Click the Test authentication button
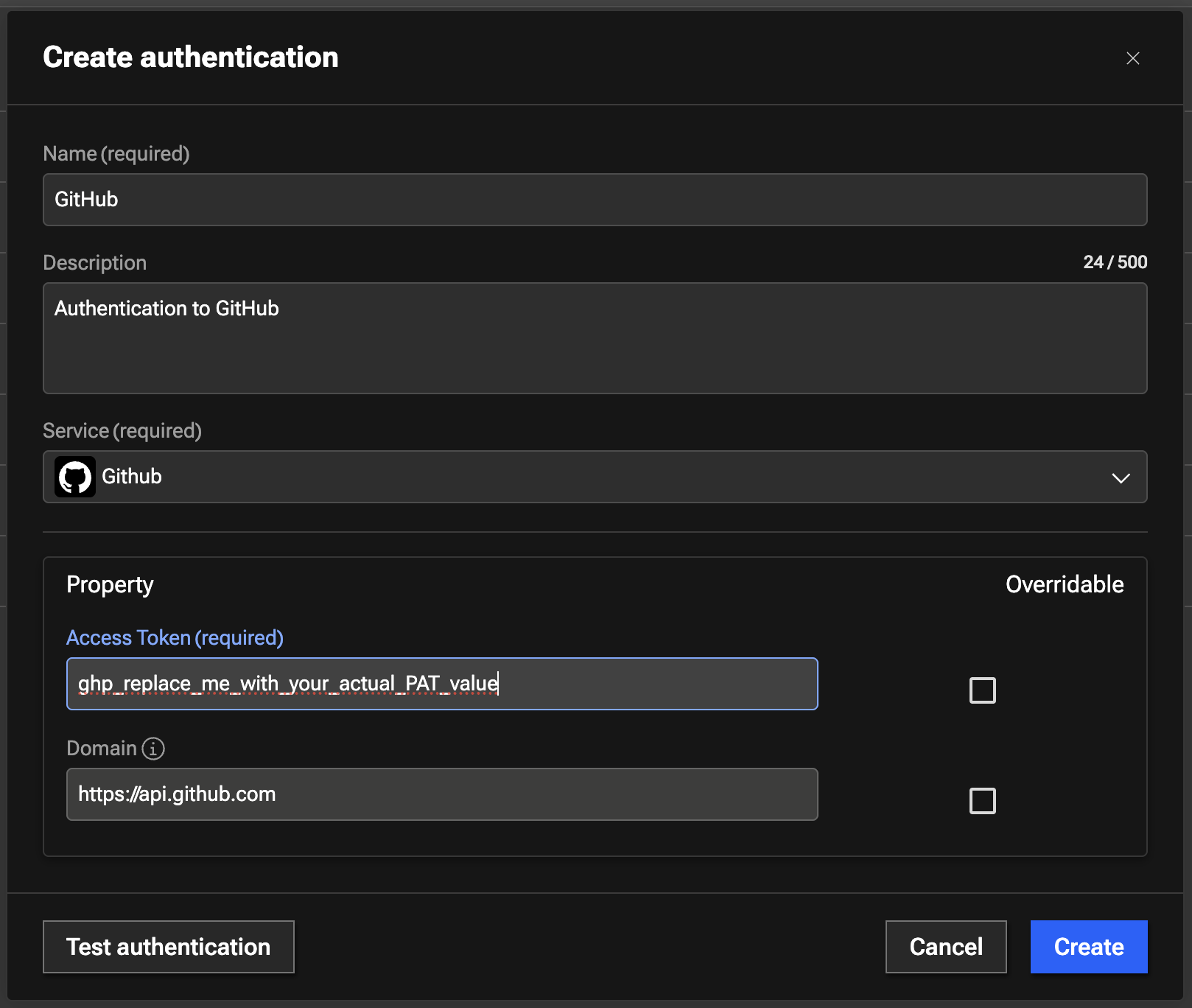The height and width of the screenshot is (1008, 1192). pyautogui.click(x=169, y=947)
